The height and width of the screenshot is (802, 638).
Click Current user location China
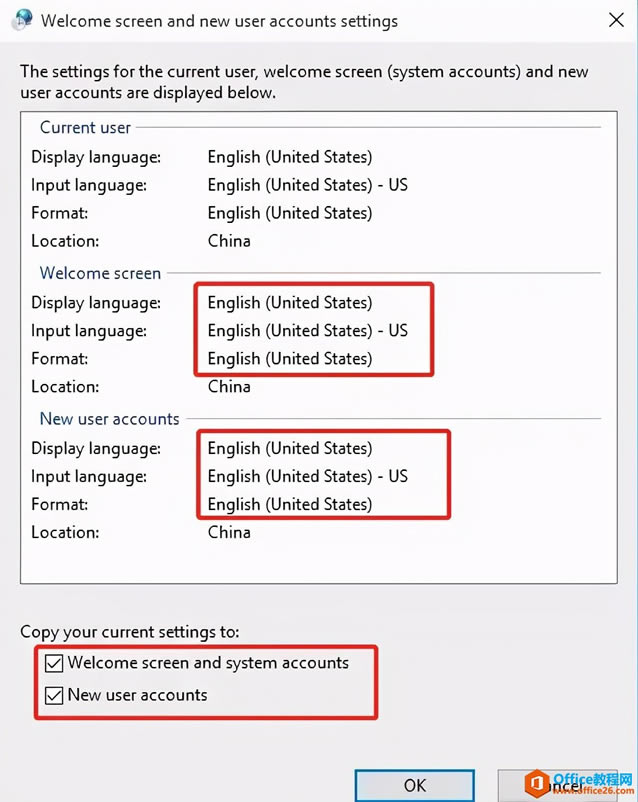[229, 241]
